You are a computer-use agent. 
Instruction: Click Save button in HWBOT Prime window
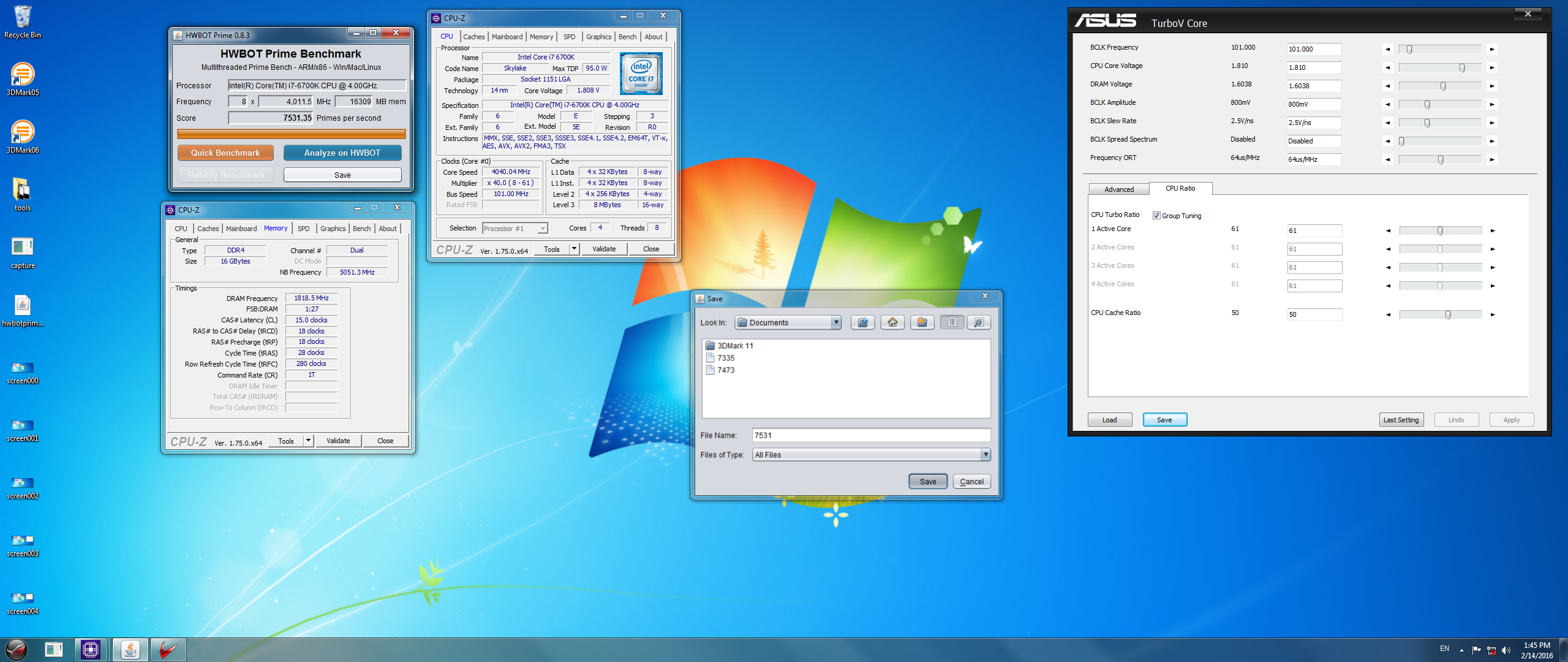(342, 175)
